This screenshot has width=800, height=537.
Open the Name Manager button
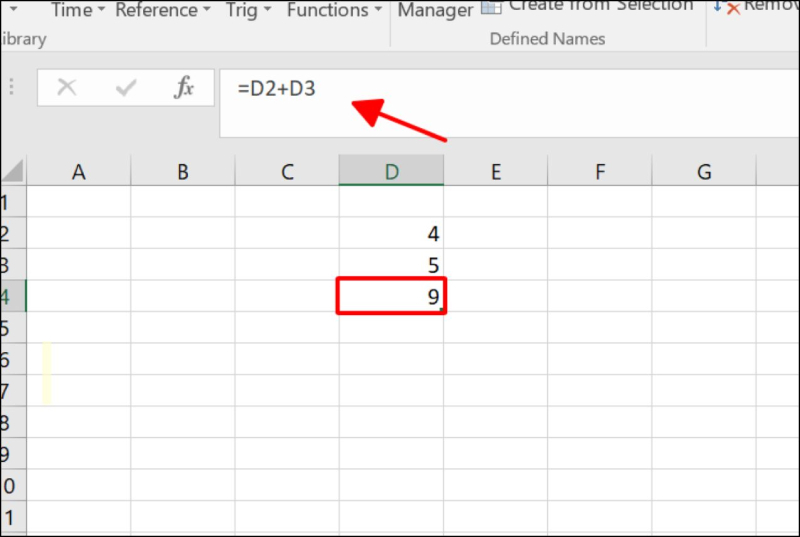pos(435,10)
